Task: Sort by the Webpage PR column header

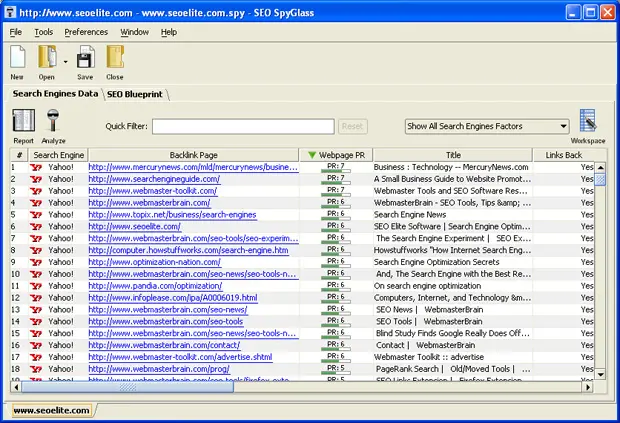Action: pos(337,155)
